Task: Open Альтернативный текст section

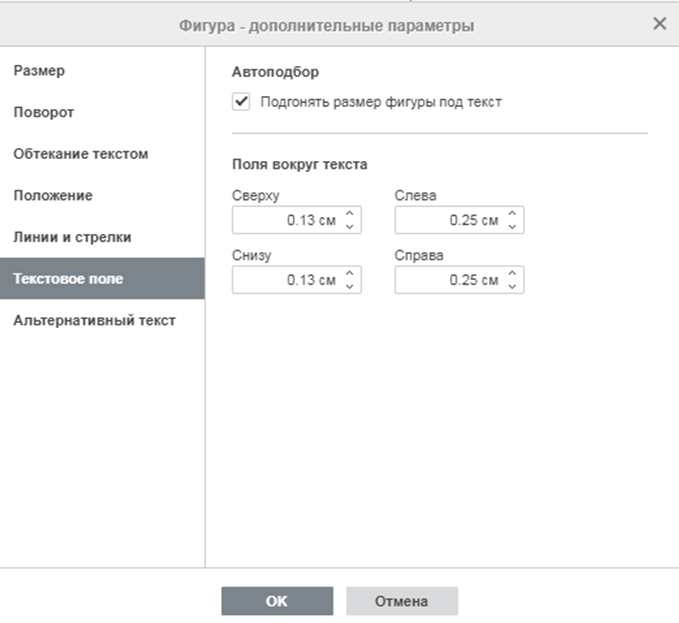Action: (102, 320)
